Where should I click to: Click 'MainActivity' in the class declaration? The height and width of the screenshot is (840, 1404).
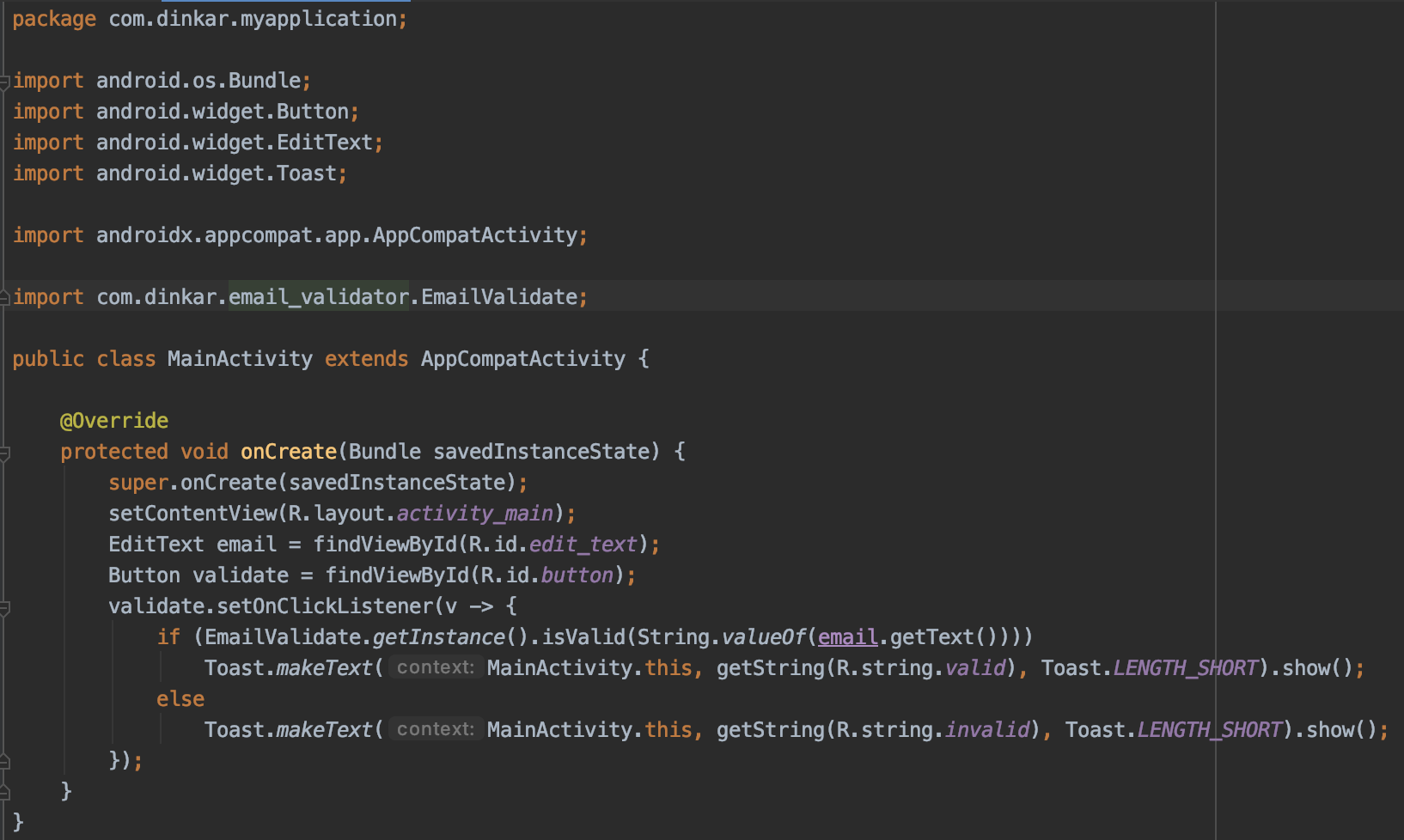[240, 359]
